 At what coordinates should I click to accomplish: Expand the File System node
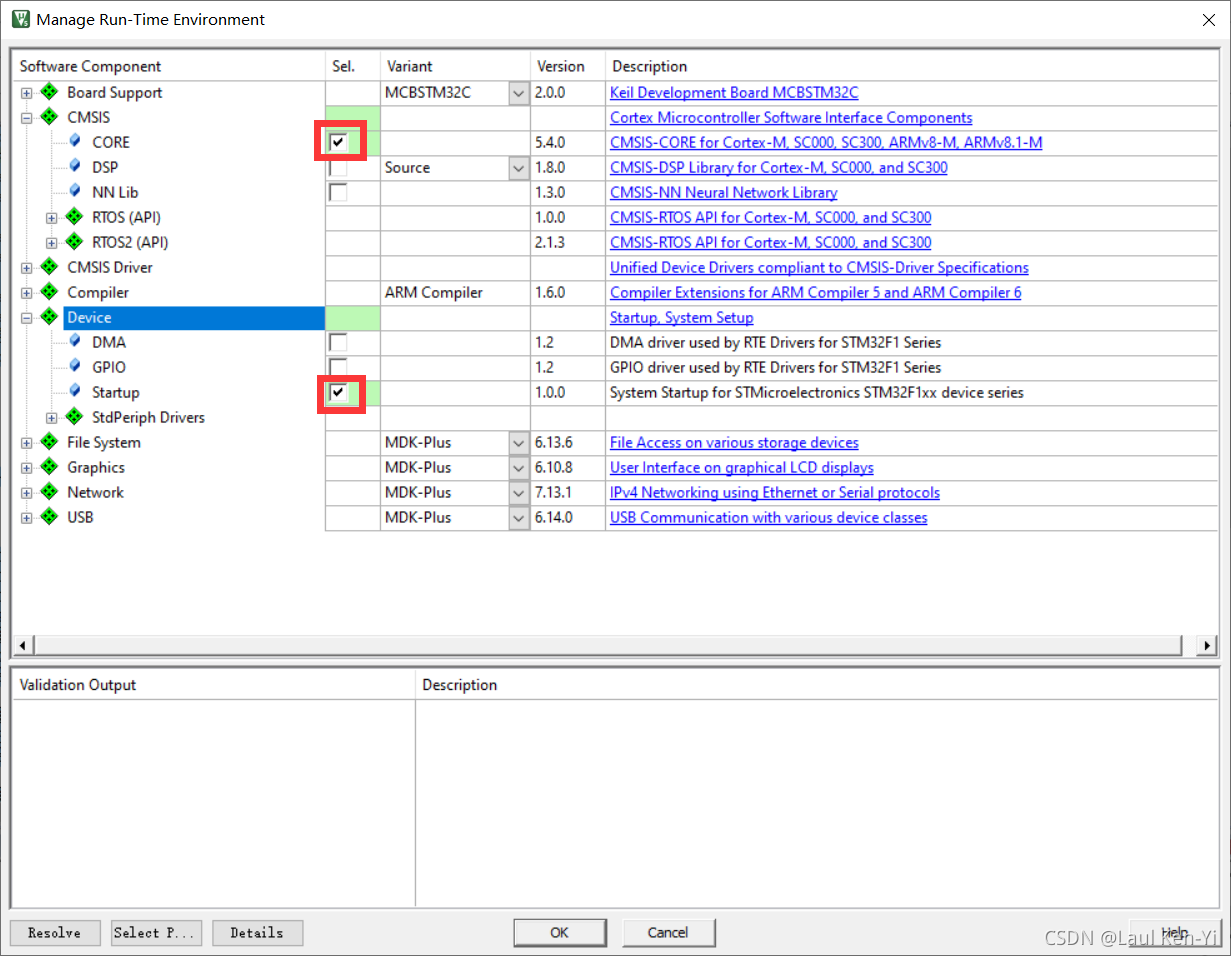point(27,443)
